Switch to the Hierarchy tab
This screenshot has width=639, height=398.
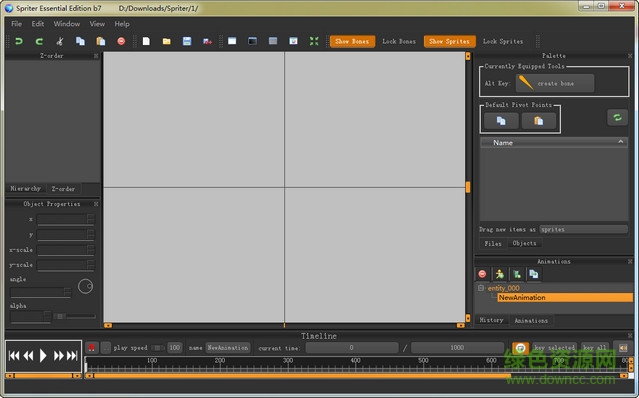tap(26, 189)
